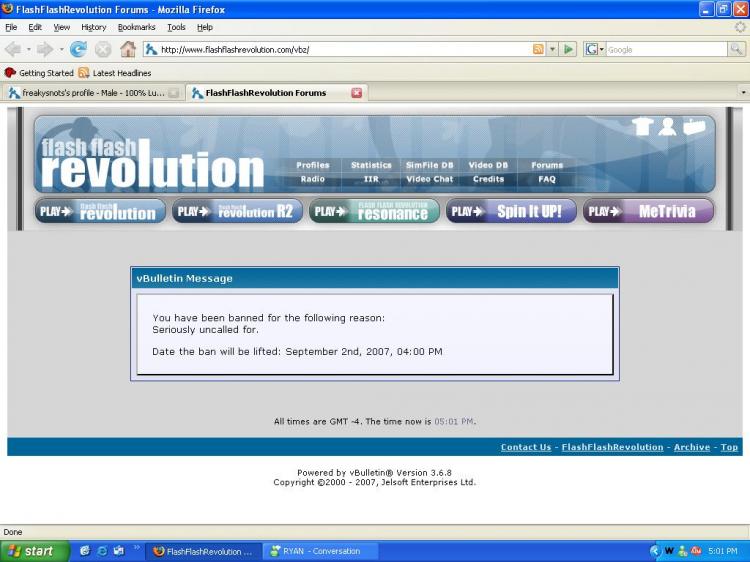Image resolution: width=750 pixels, height=562 pixels.
Task: Click the Back navigation arrow
Action: point(12,49)
